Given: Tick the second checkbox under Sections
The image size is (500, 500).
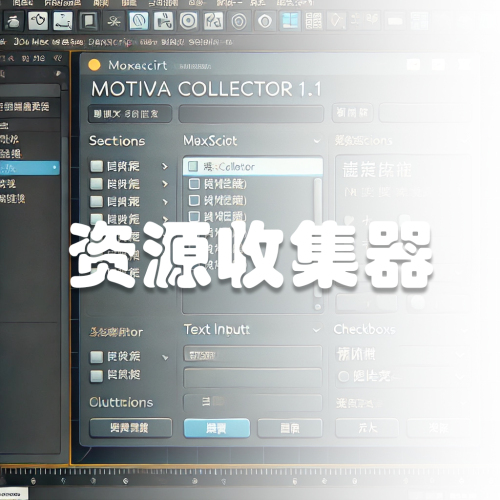Looking at the screenshot, I should 96,184.
